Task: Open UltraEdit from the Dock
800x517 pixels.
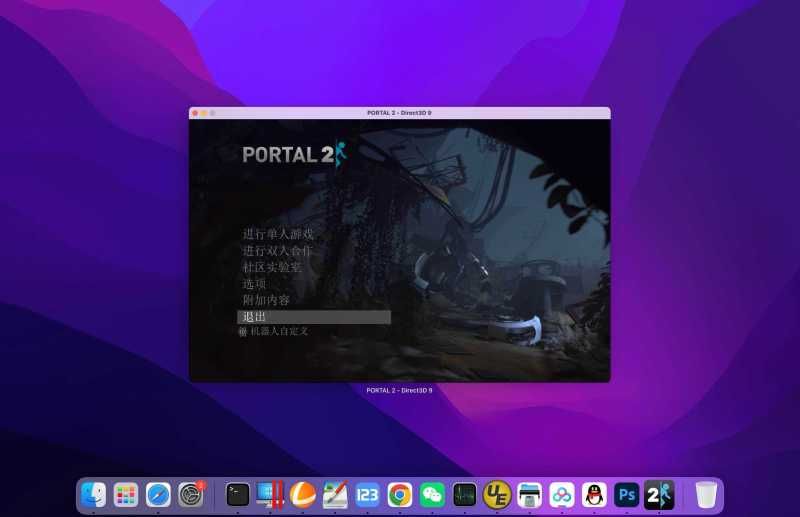Action: point(497,495)
